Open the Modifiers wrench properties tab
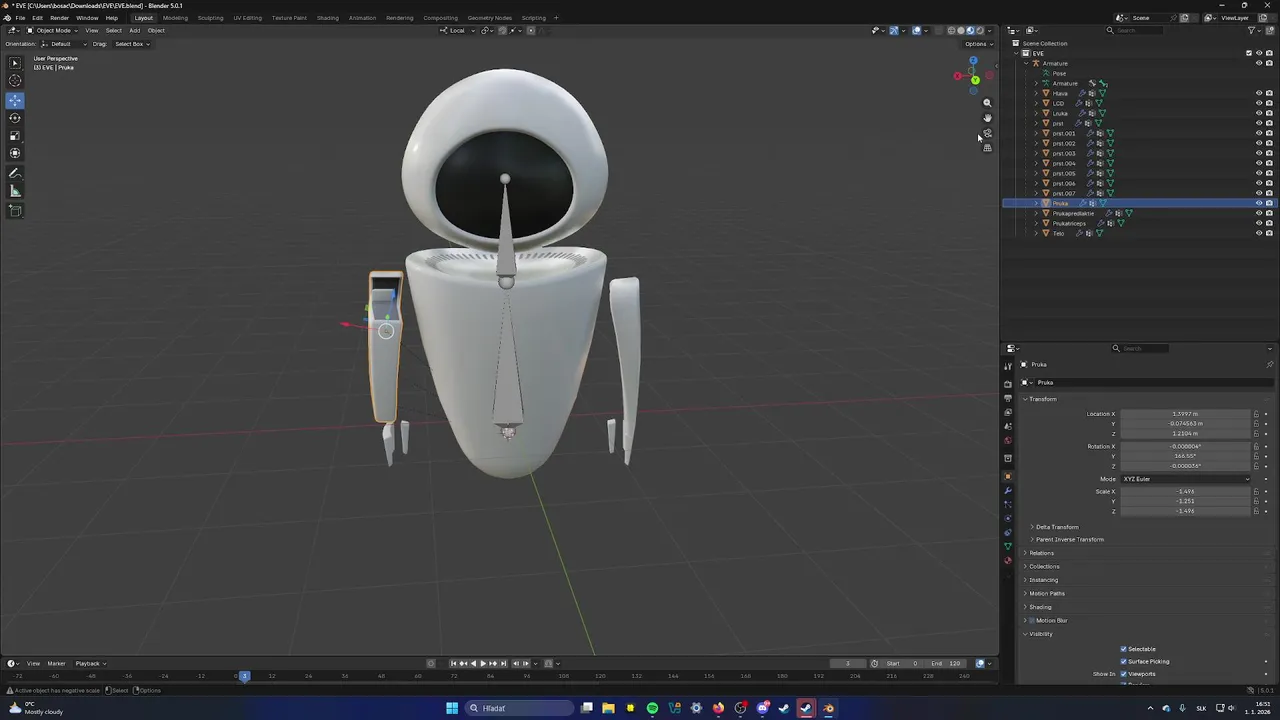1280x720 pixels. (x=1008, y=490)
